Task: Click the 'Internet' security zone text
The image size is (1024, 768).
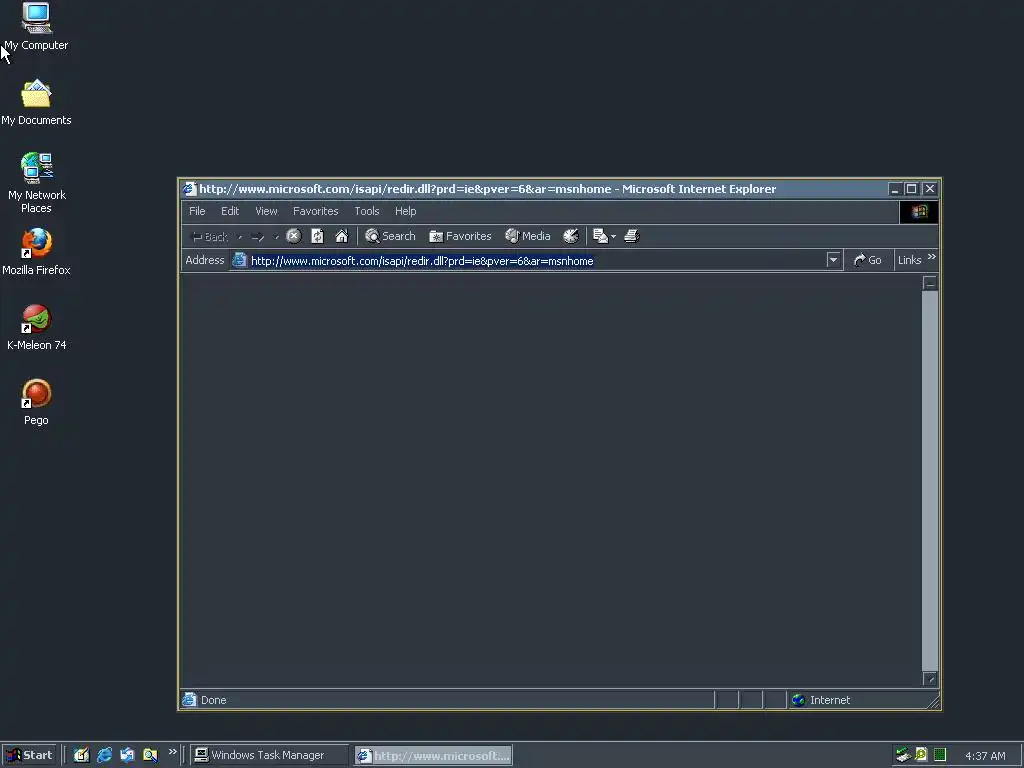Action: pos(830,700)
